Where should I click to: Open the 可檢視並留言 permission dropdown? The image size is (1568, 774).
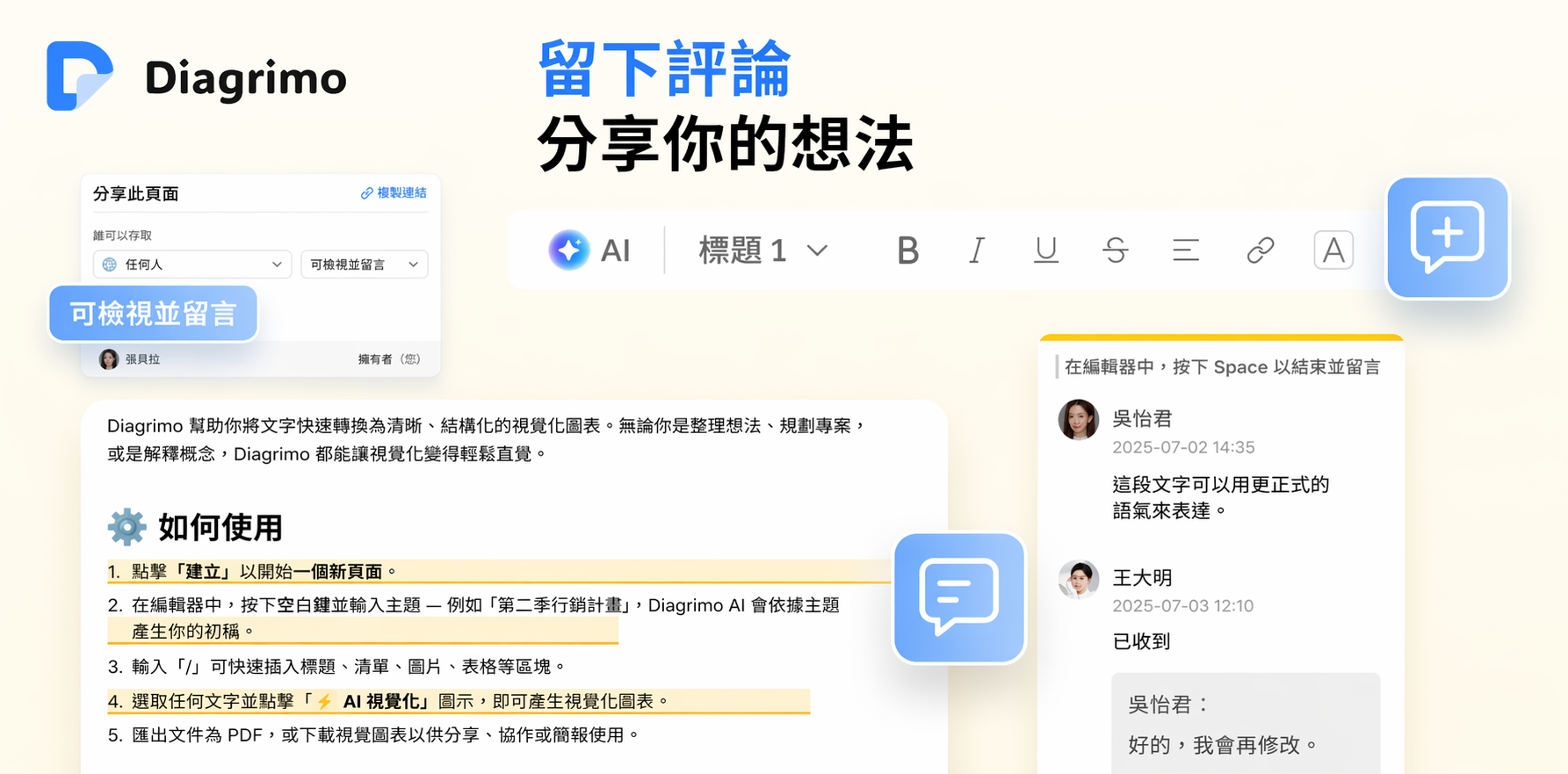point(365,264)
